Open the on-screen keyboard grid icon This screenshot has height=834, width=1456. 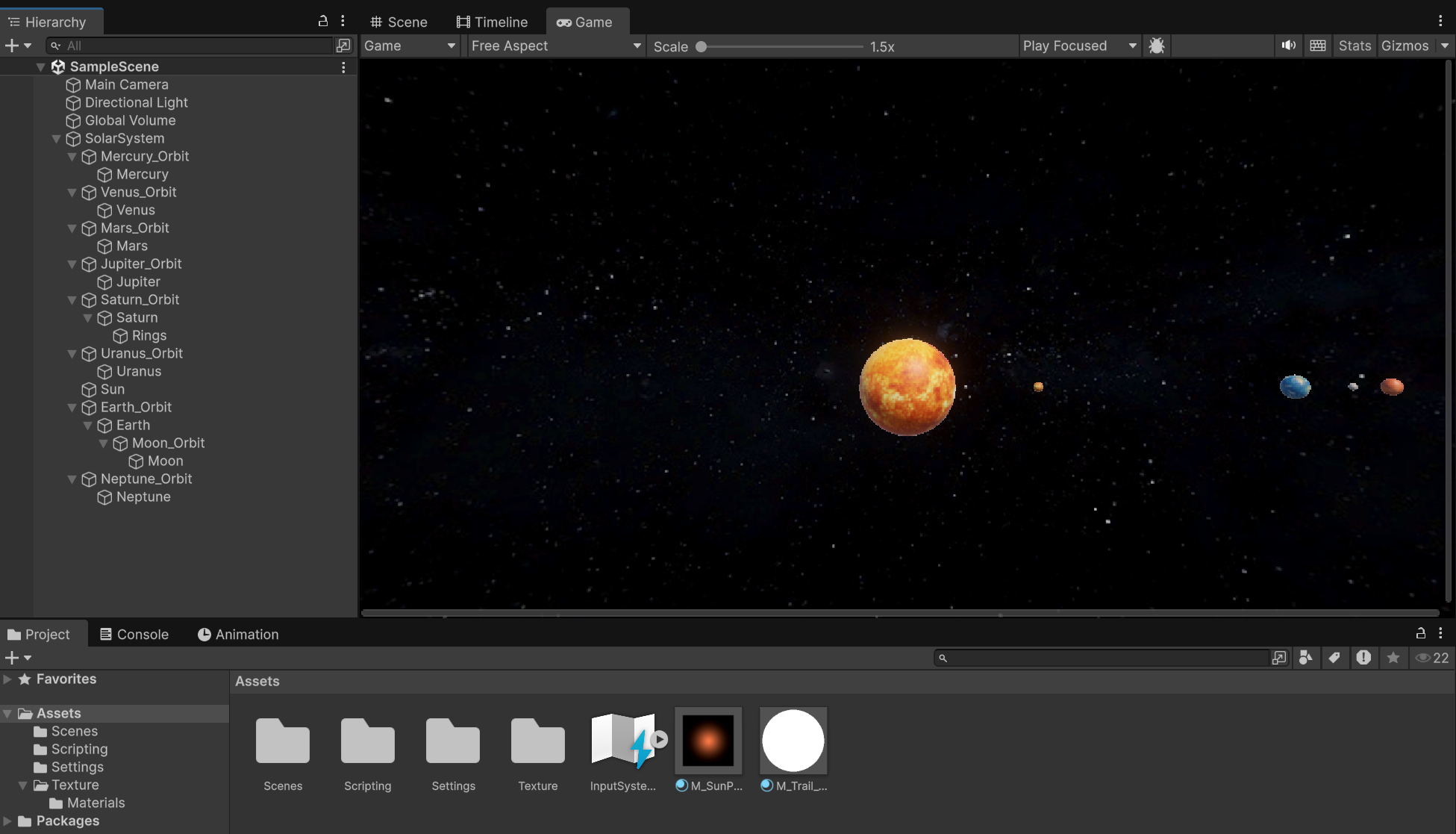click(x=1318, y=46)
